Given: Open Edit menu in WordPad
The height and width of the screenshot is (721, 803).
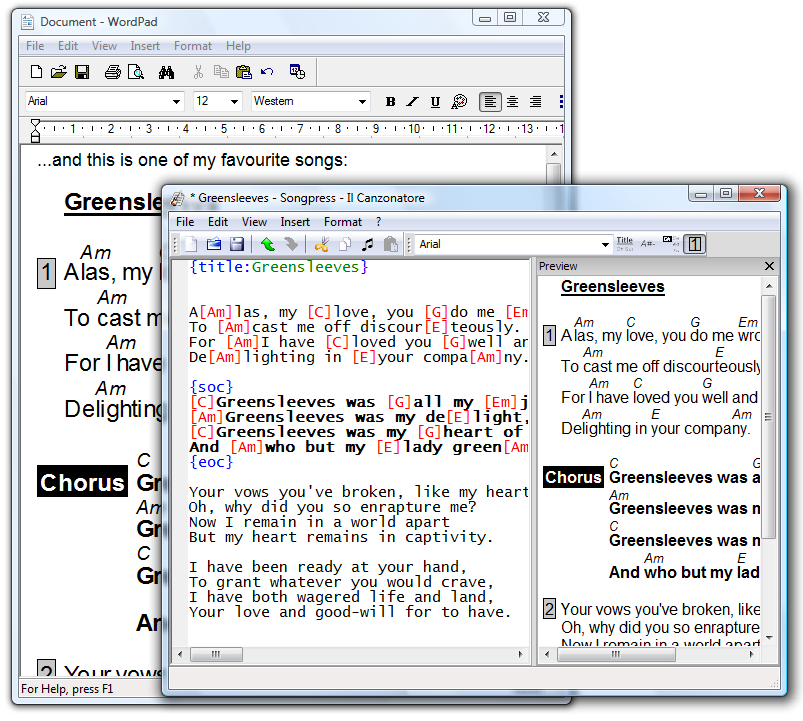Looking at the screenshot, I should 68,46.
